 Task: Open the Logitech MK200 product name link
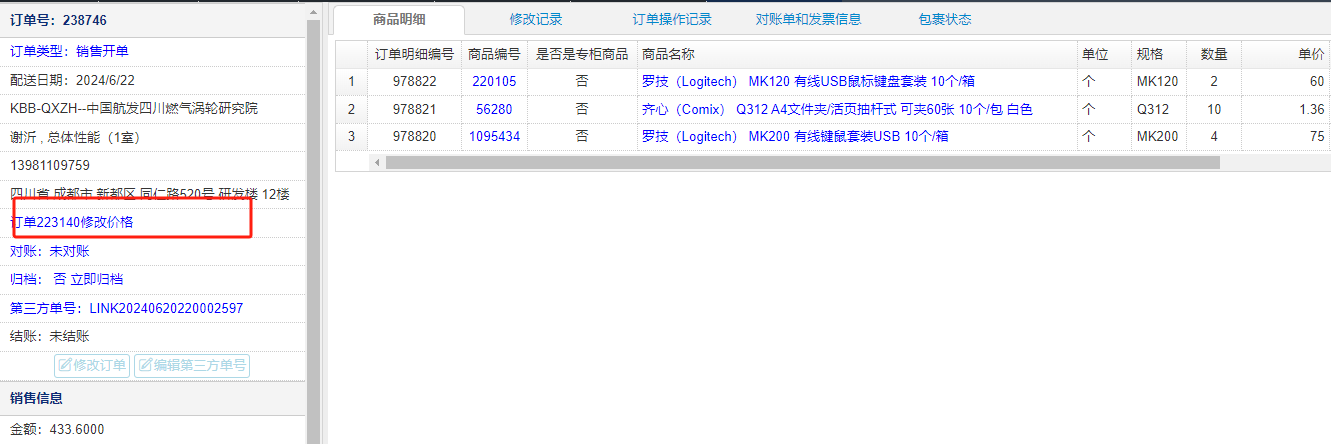pyautogui.click(x=795, y=136)
